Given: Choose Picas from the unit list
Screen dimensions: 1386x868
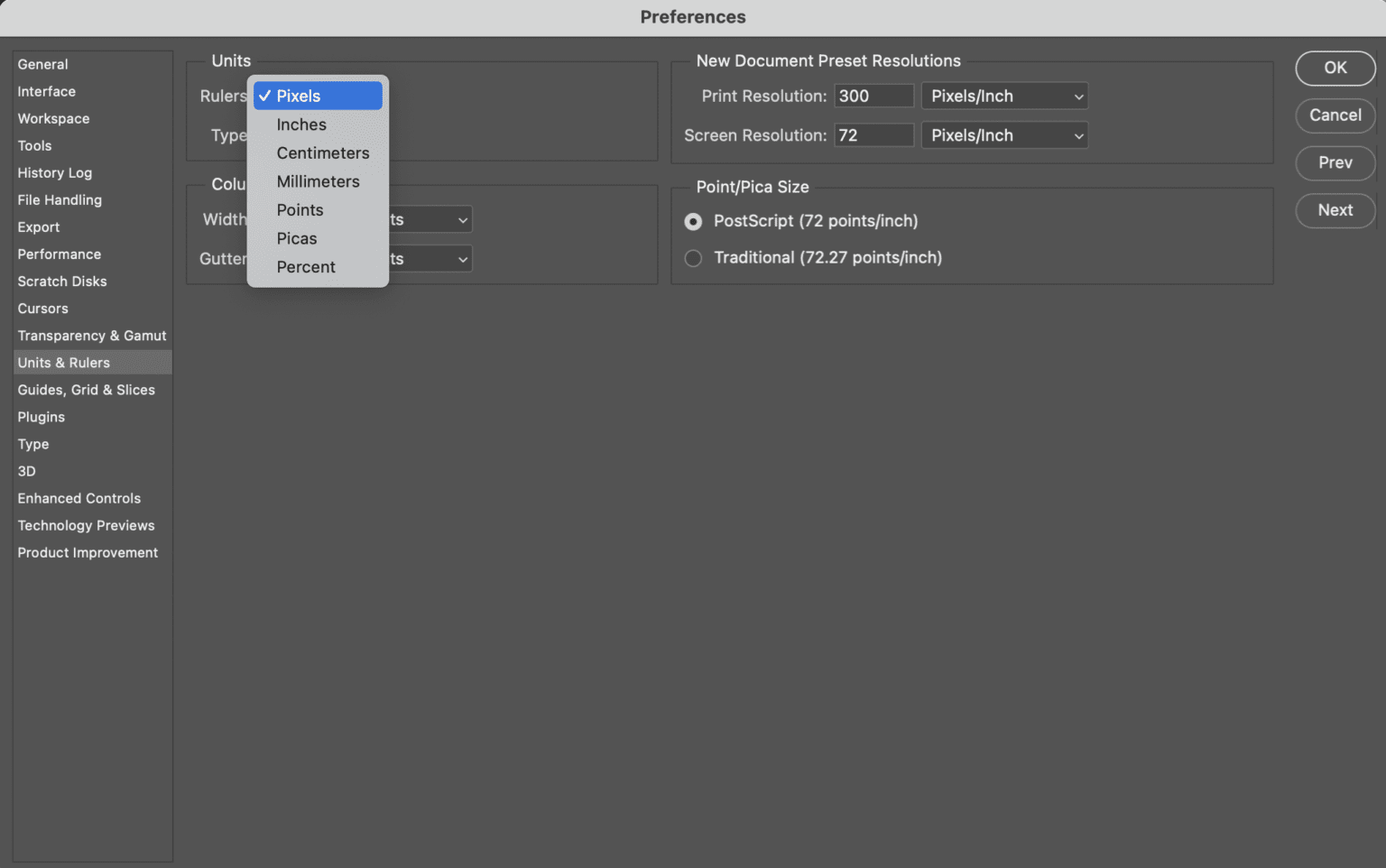Looking at the screenshot, I should click(296, 238).
